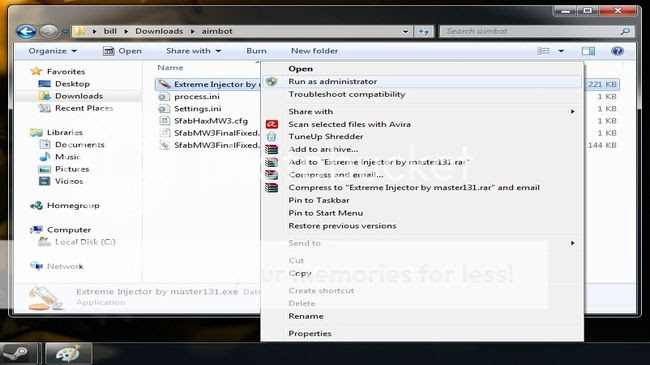Click the breadcrumb arrow after Downloads
The image size is (650, 365).
point(192,32)
